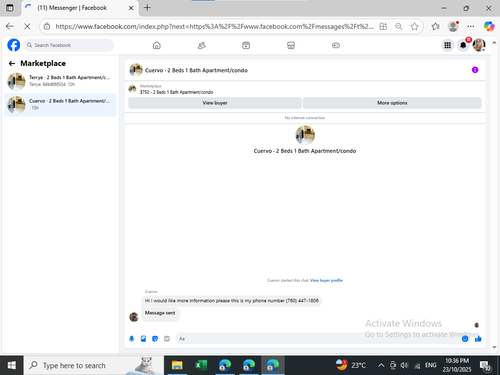This screenshot has width=500, height=375.
Task: Send a thumbs-up like
Action: [x=478, y=339]
